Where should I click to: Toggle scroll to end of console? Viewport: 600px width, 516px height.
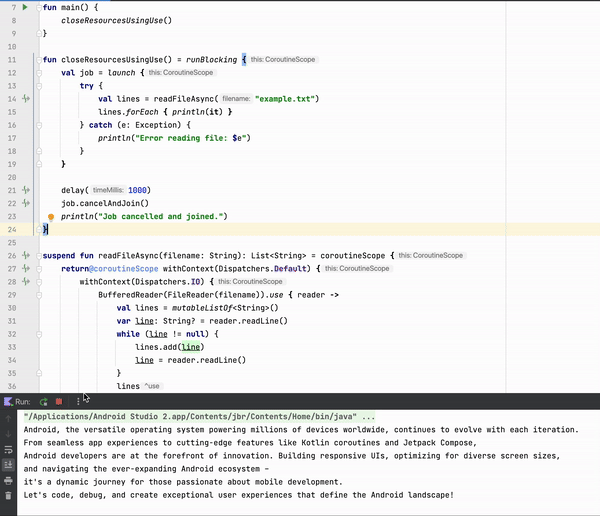coord(9,464)
